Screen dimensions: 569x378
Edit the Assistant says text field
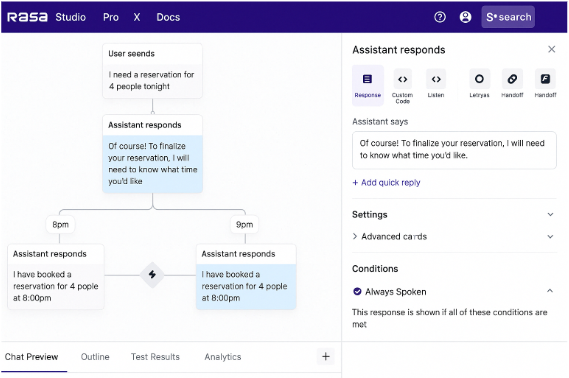tap(454, 150)
